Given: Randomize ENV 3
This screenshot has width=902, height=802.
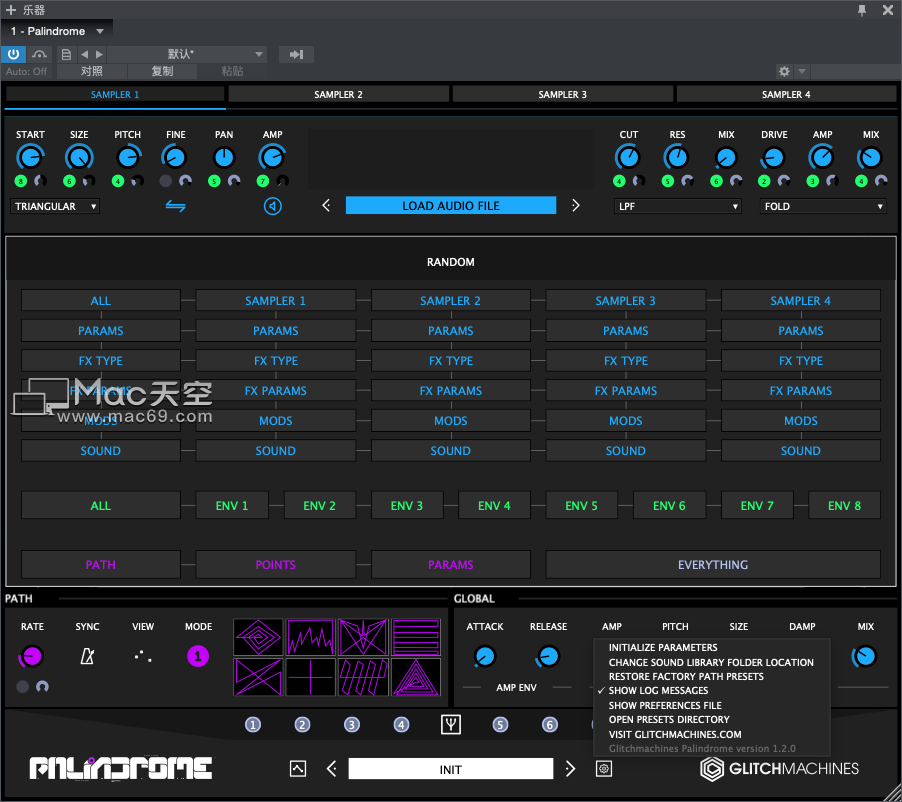Looking at the screenshot, I should [407, 506].
